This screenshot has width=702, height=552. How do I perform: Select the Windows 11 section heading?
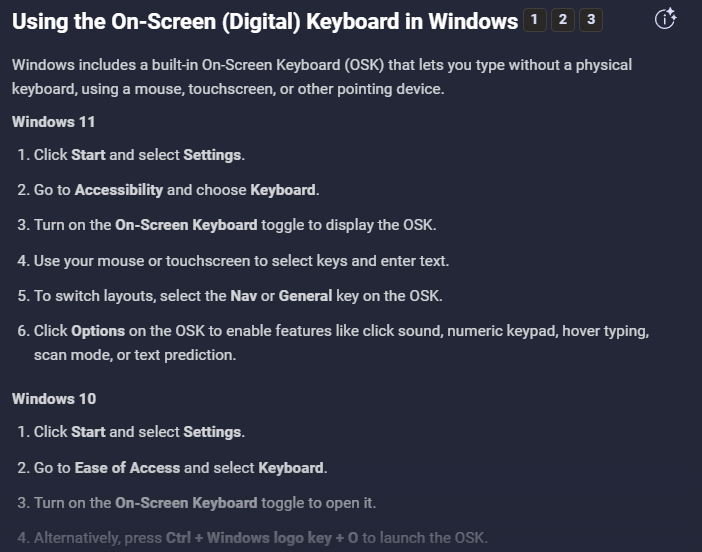[53, 122]
